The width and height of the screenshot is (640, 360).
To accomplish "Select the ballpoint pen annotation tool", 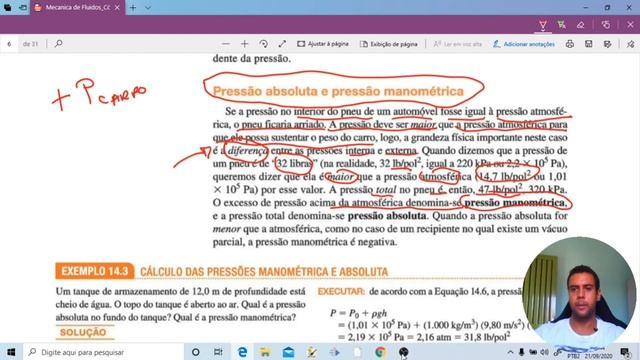I will 543,25.
